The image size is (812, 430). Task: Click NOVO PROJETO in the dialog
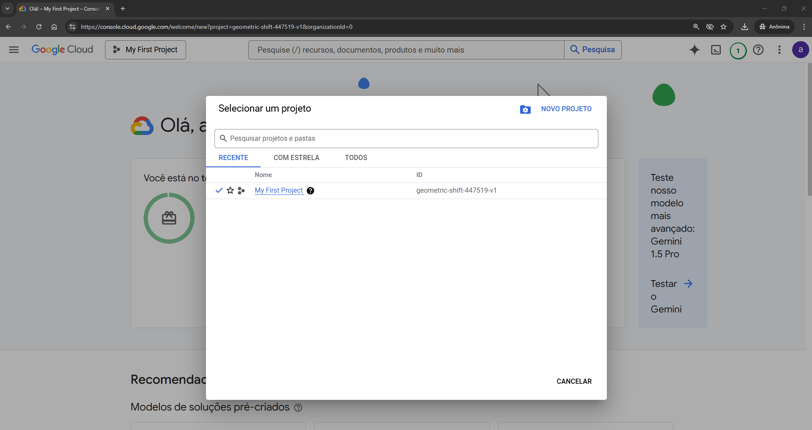coord(566,109)
